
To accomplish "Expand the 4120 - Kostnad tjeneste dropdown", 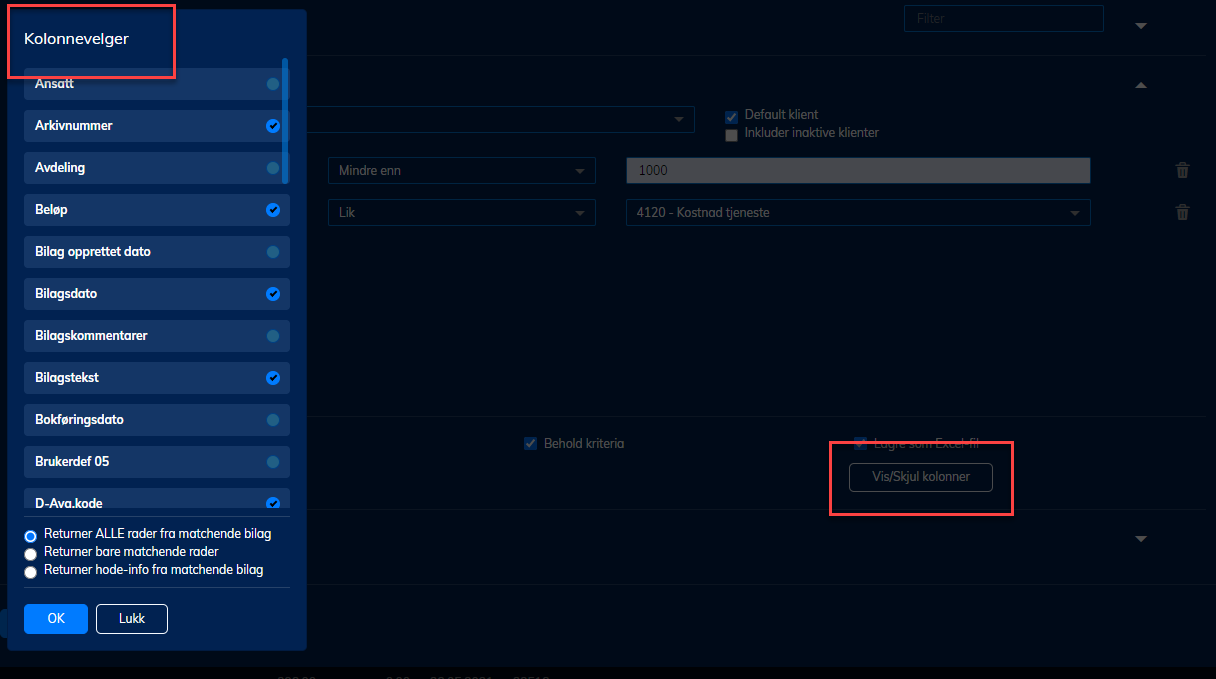I will (x=857, y=212).
